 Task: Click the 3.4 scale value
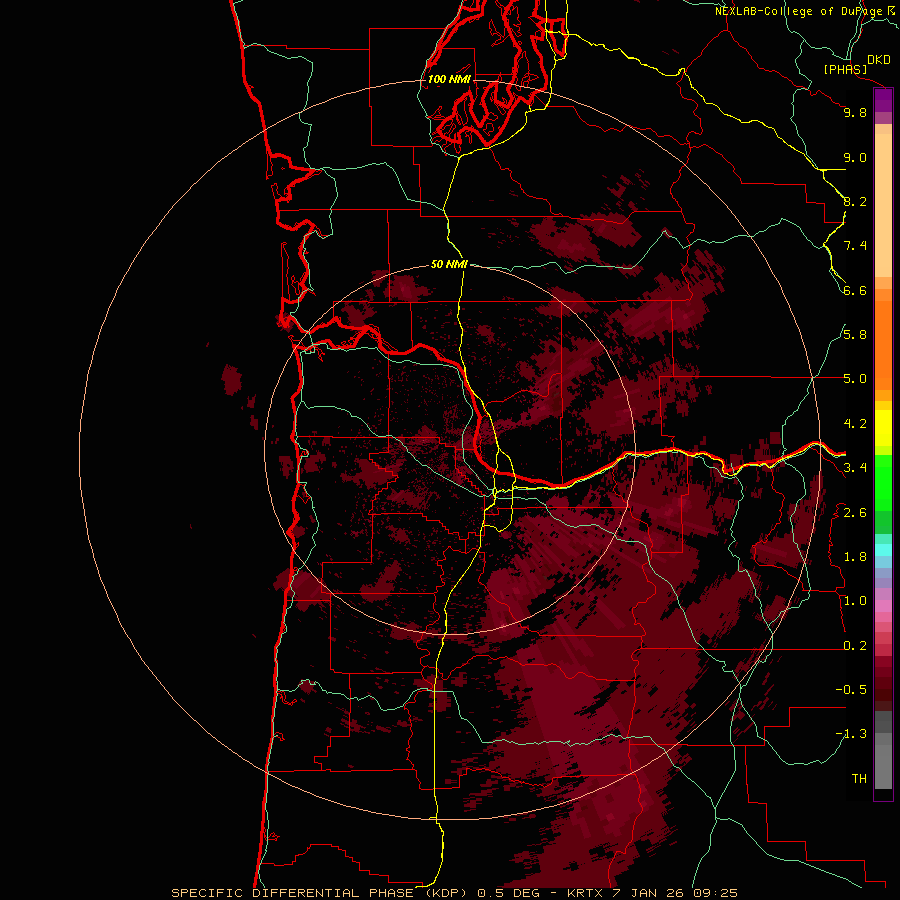coord(855,468)
